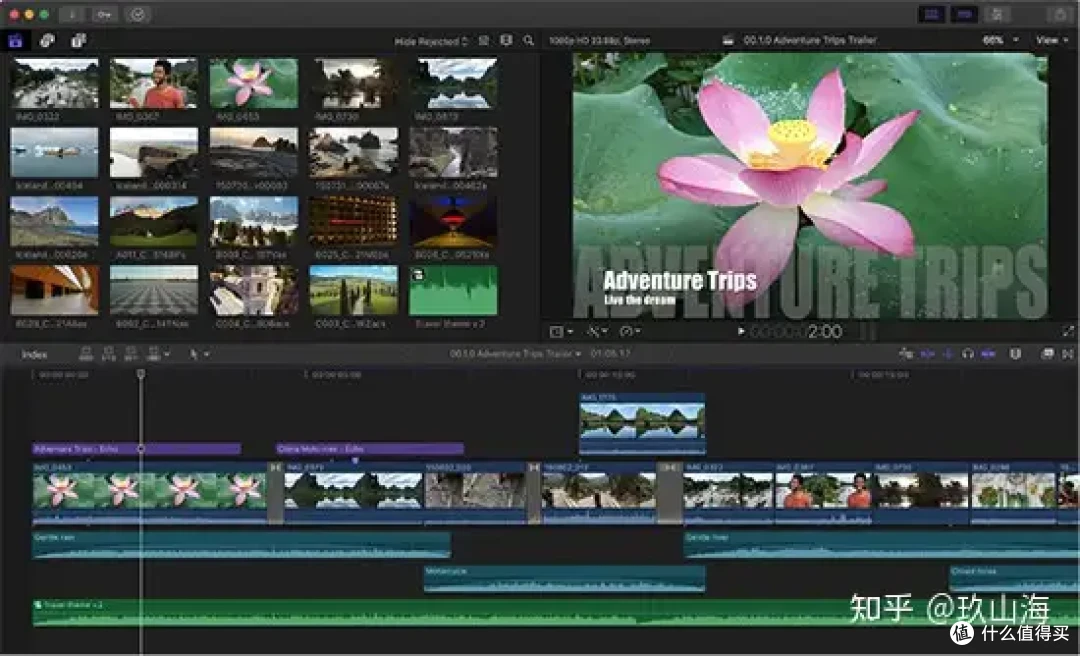Open the Hide Rejected filter dropdown
The height and width of the screenshot is (656, 1080).
431,41
